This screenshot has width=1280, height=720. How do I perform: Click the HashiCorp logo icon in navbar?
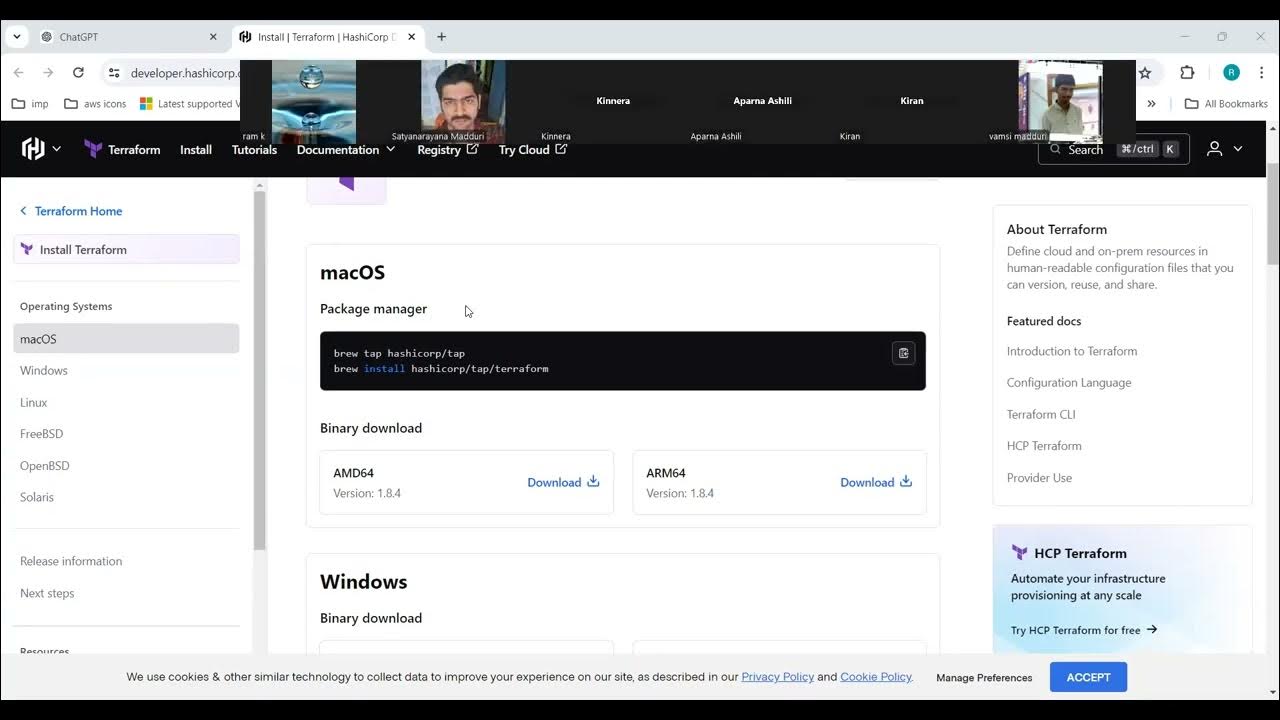coord(33,149)
